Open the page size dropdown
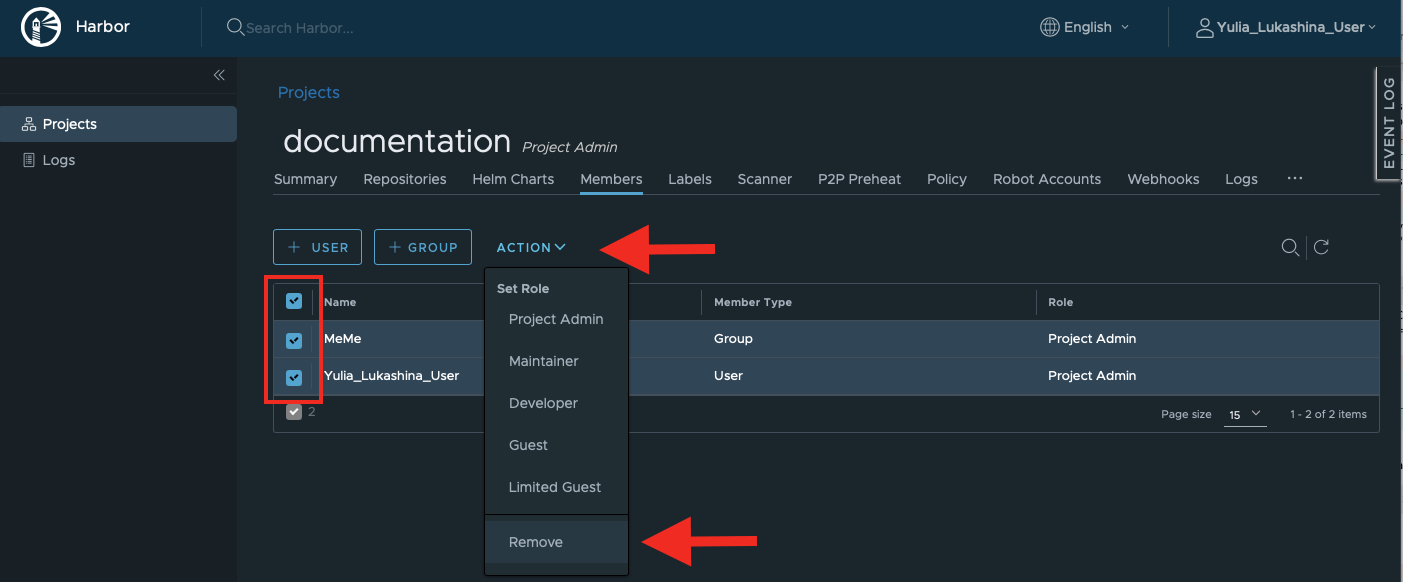Screen dimensions: 1403x582 click(1247, 414)
